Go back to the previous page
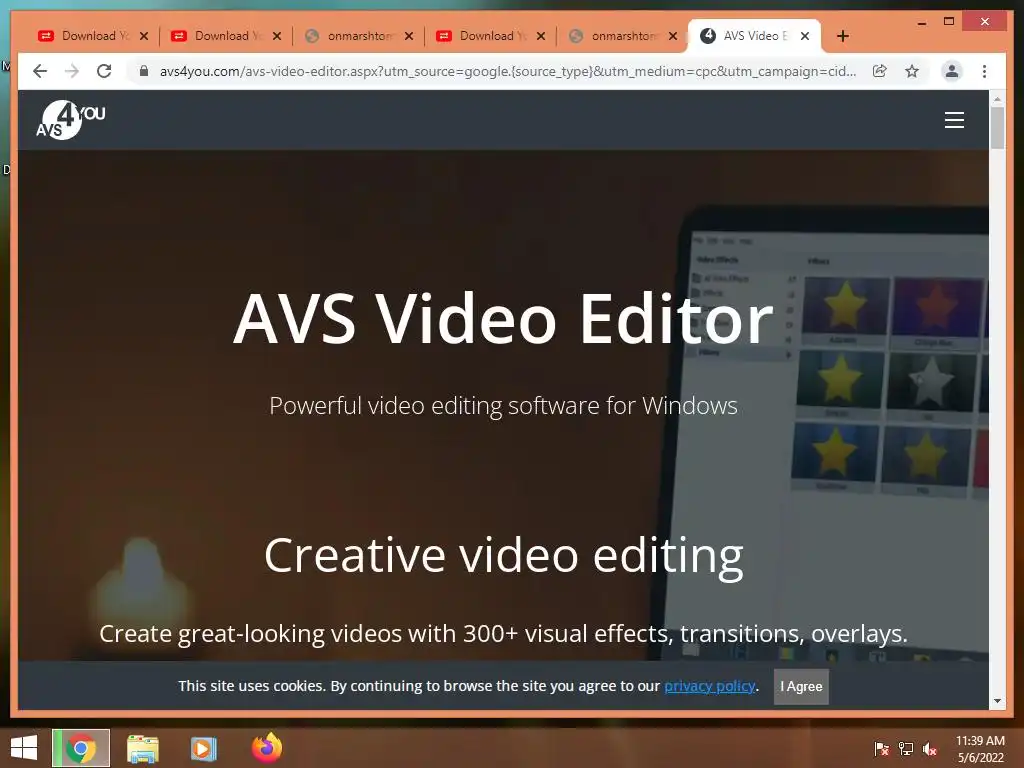1024x768 pixels. tap(40, 71)
